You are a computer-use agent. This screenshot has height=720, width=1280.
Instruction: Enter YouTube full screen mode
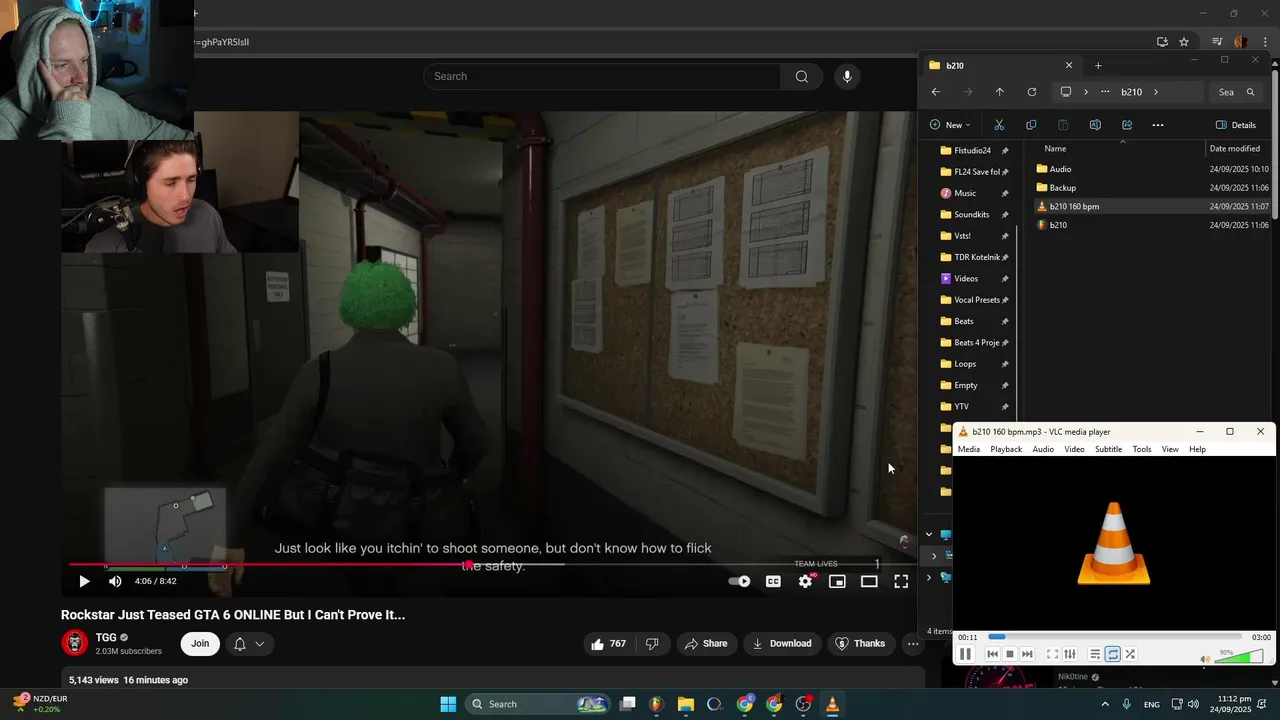tap(901, 581)
